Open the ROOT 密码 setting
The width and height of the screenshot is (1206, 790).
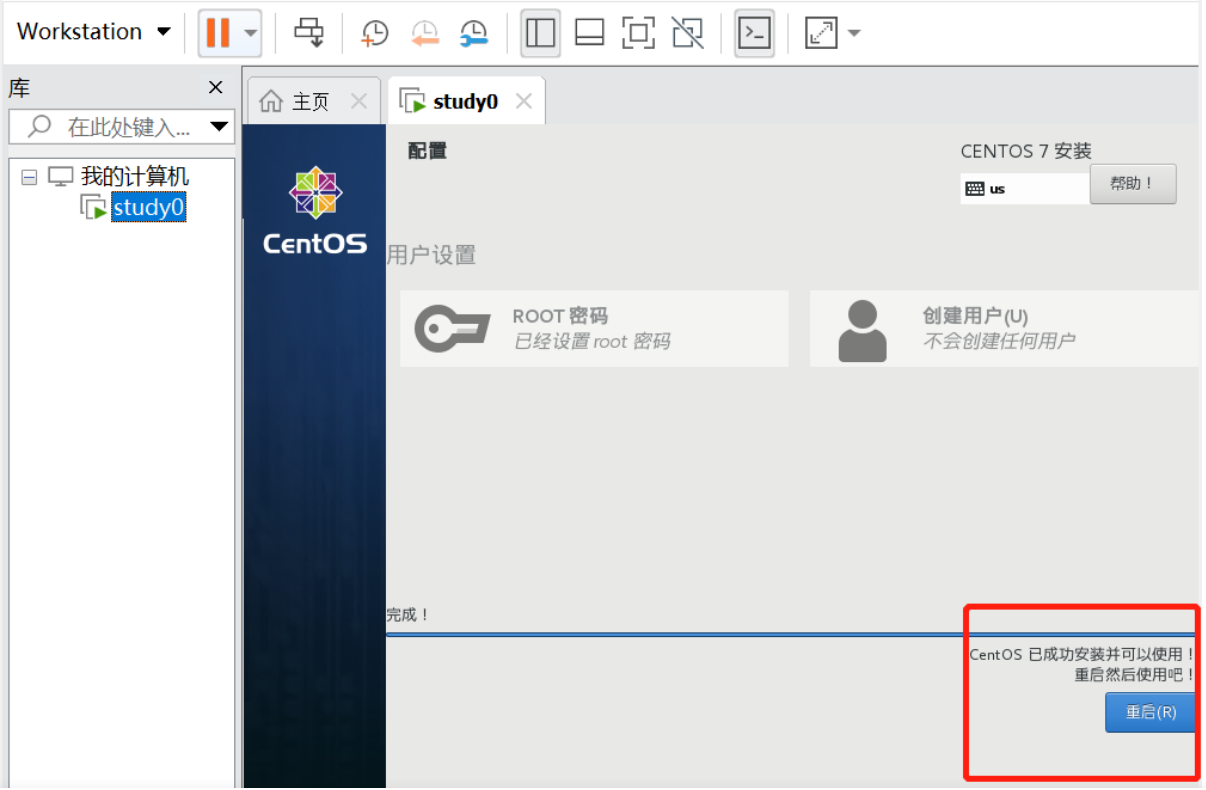[x=594, y=329]
